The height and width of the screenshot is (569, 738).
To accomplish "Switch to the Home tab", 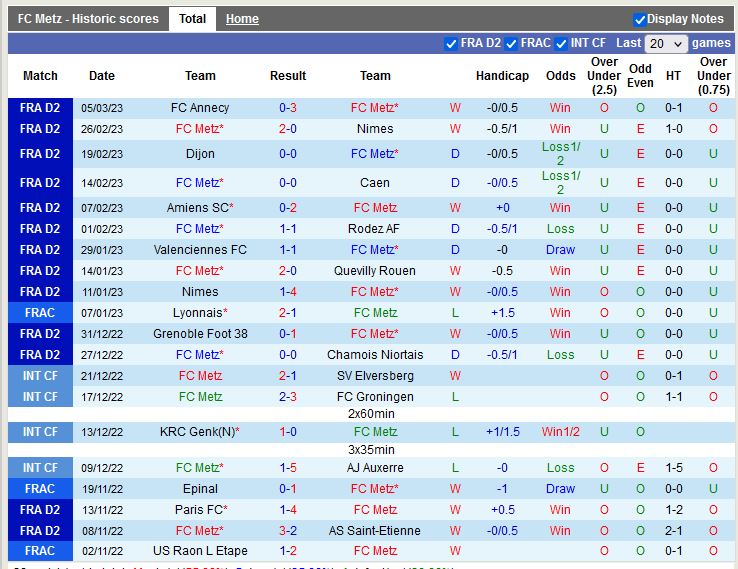I will pos(242,19).
